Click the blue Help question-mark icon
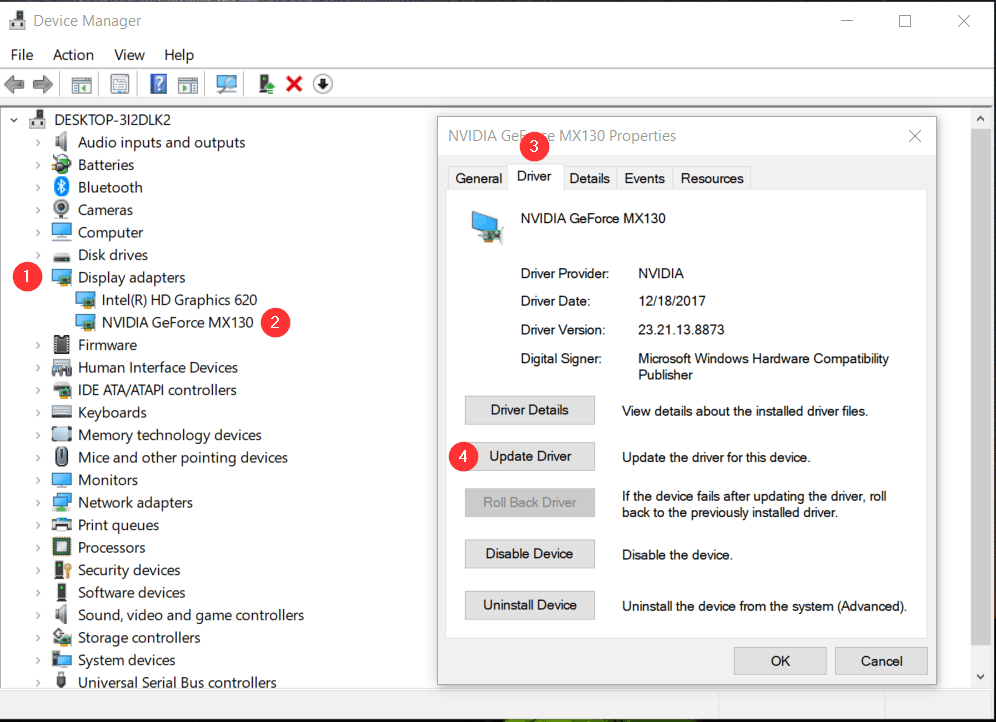The height and width of the screenshot is (722, 996). tap(158, 84)
